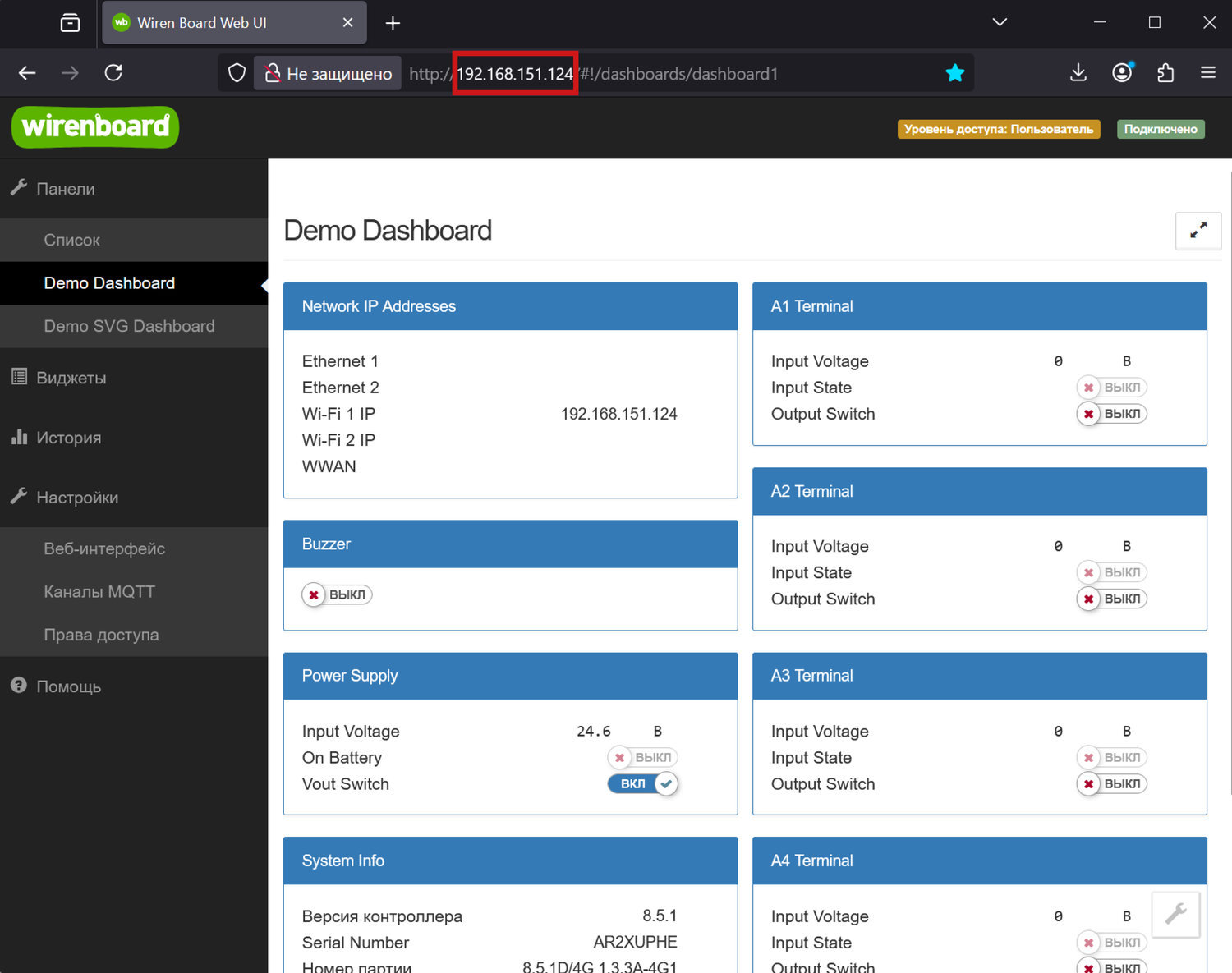Toggle the A2 Terminal Output Switch
This screenshot has width=1232, height=973.
(1112, 599)
